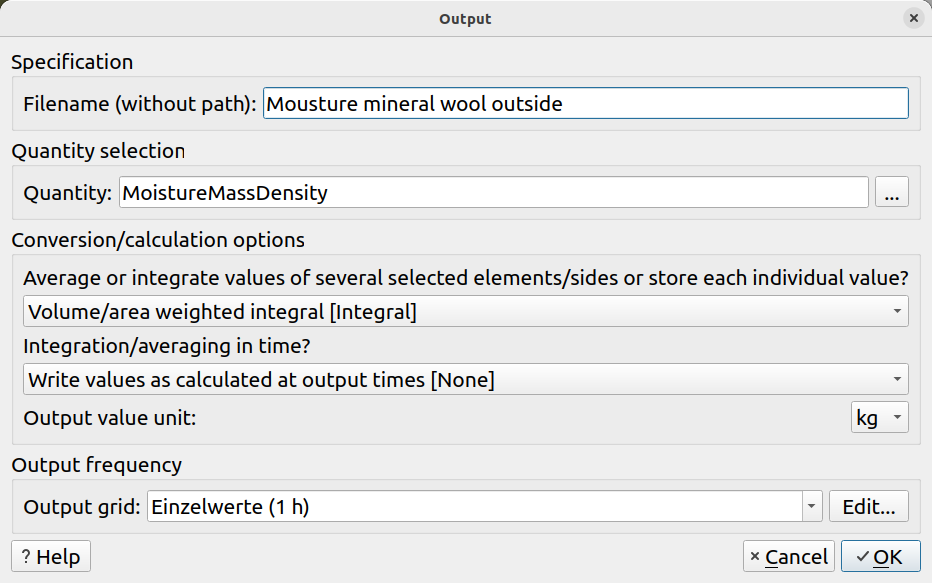
Task: Click 'Output grid:' label
Action: [81, 507]
